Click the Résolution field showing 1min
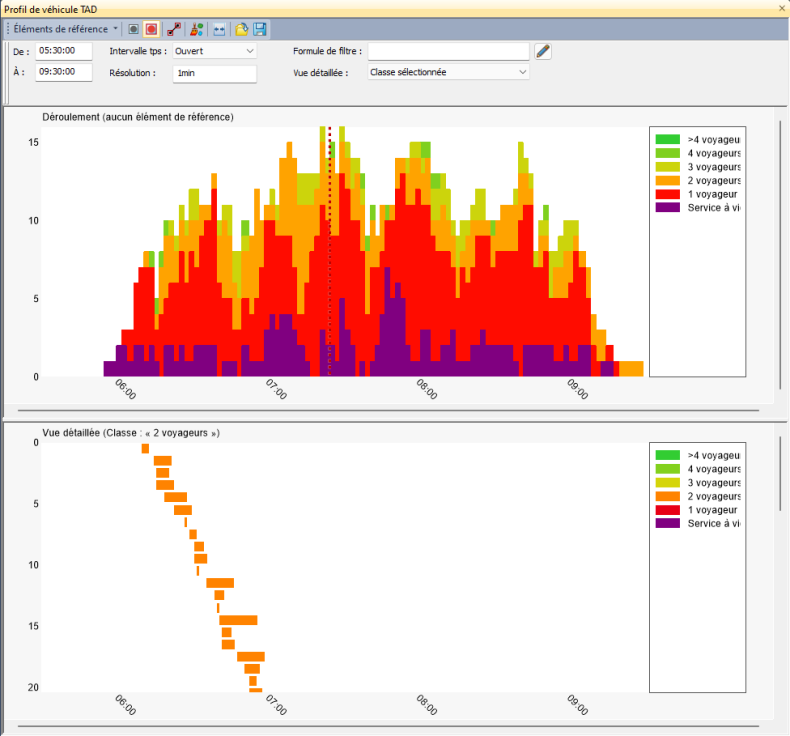 pyautogui.click(x=214, y=73)
